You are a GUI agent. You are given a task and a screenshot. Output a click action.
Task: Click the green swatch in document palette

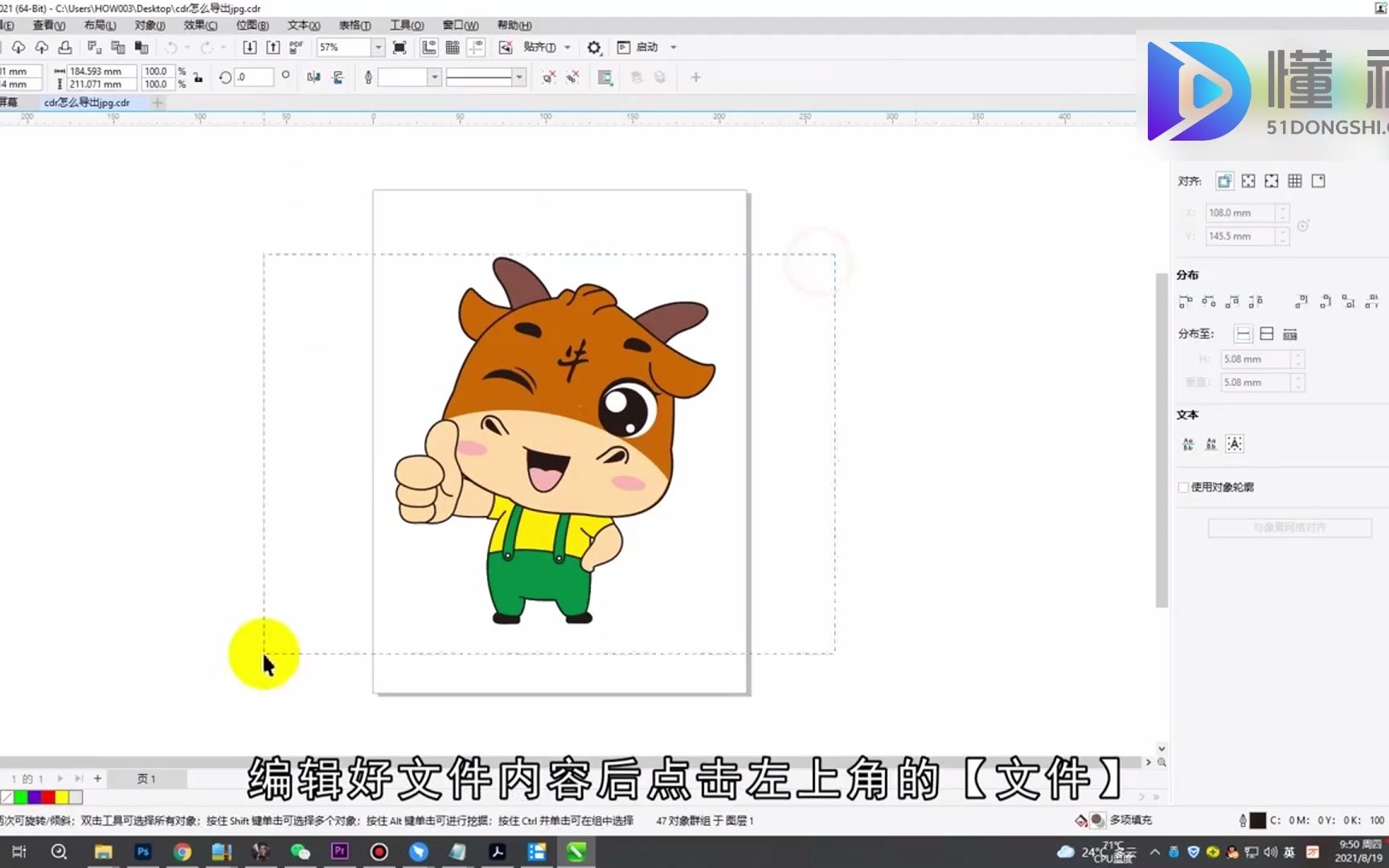tap(21, 797)
